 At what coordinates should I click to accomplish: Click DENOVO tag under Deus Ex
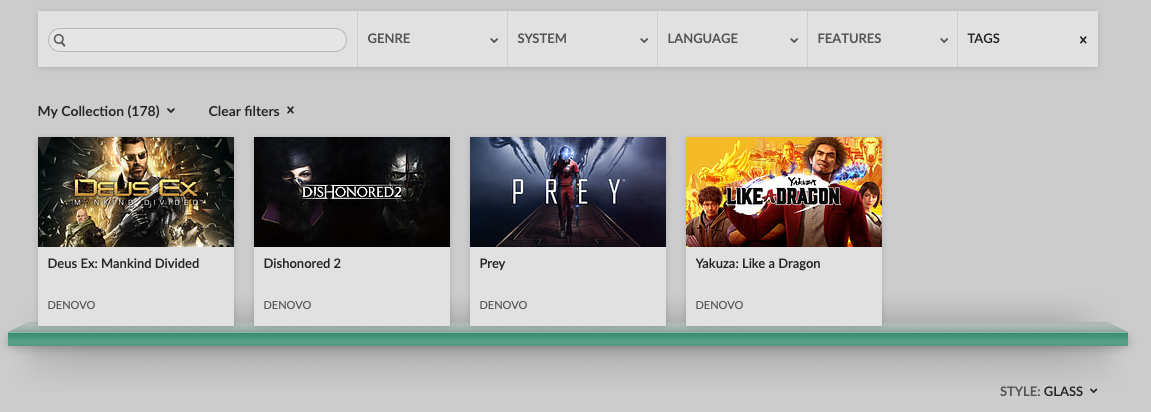pyautogui.click(x=71, y=305)
